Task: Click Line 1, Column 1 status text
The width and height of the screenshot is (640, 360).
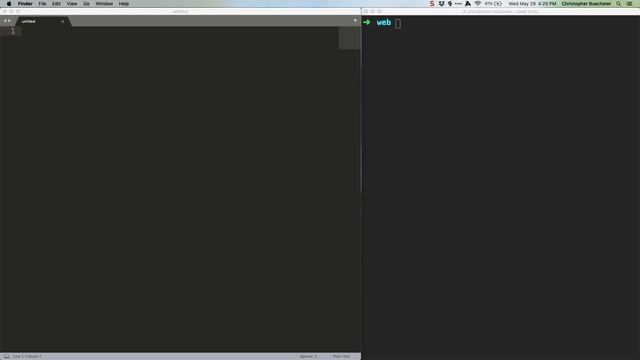Action: pyautogui.click(x=27, y=356)
